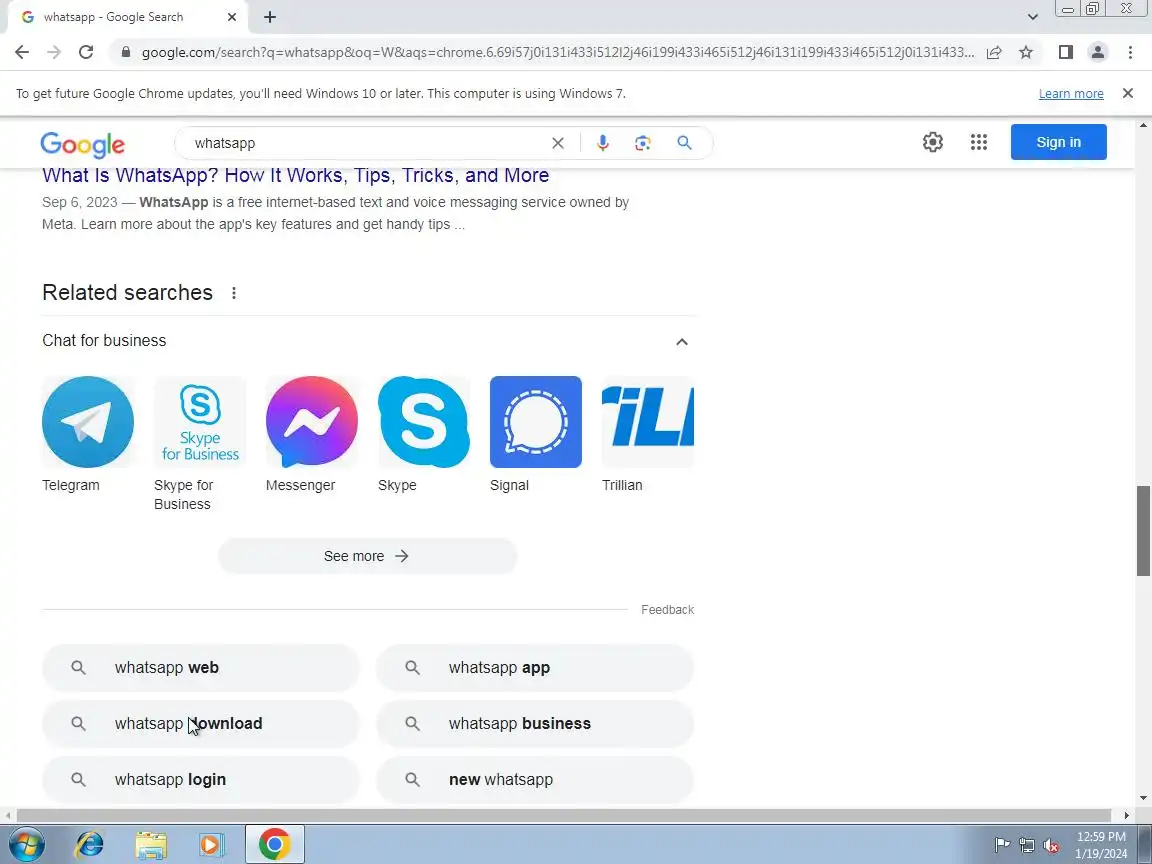Click the horizontal scrollbar at the bottom
This screenshot has width=1152, height=864.
[x=563, y=816]
